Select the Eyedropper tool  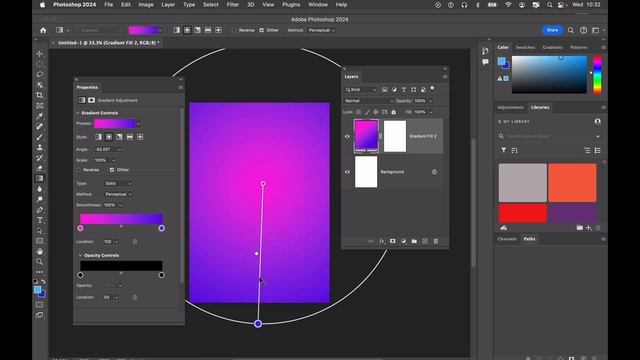click(x=40, y=116)
